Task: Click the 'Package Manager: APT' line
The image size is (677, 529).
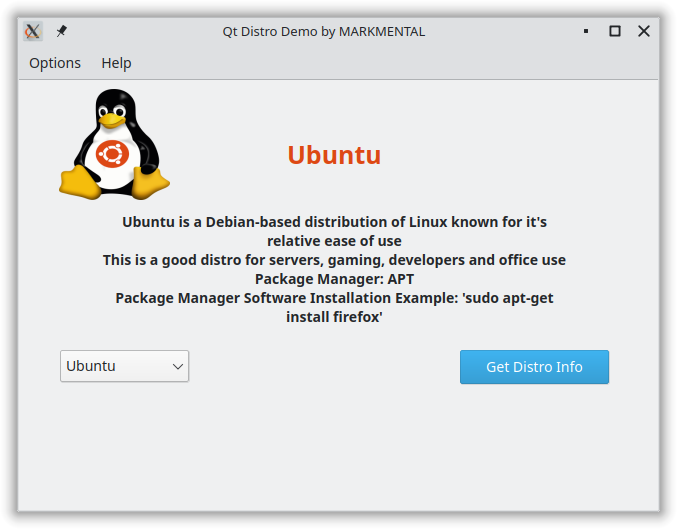Action: click(x=334, y=279)
